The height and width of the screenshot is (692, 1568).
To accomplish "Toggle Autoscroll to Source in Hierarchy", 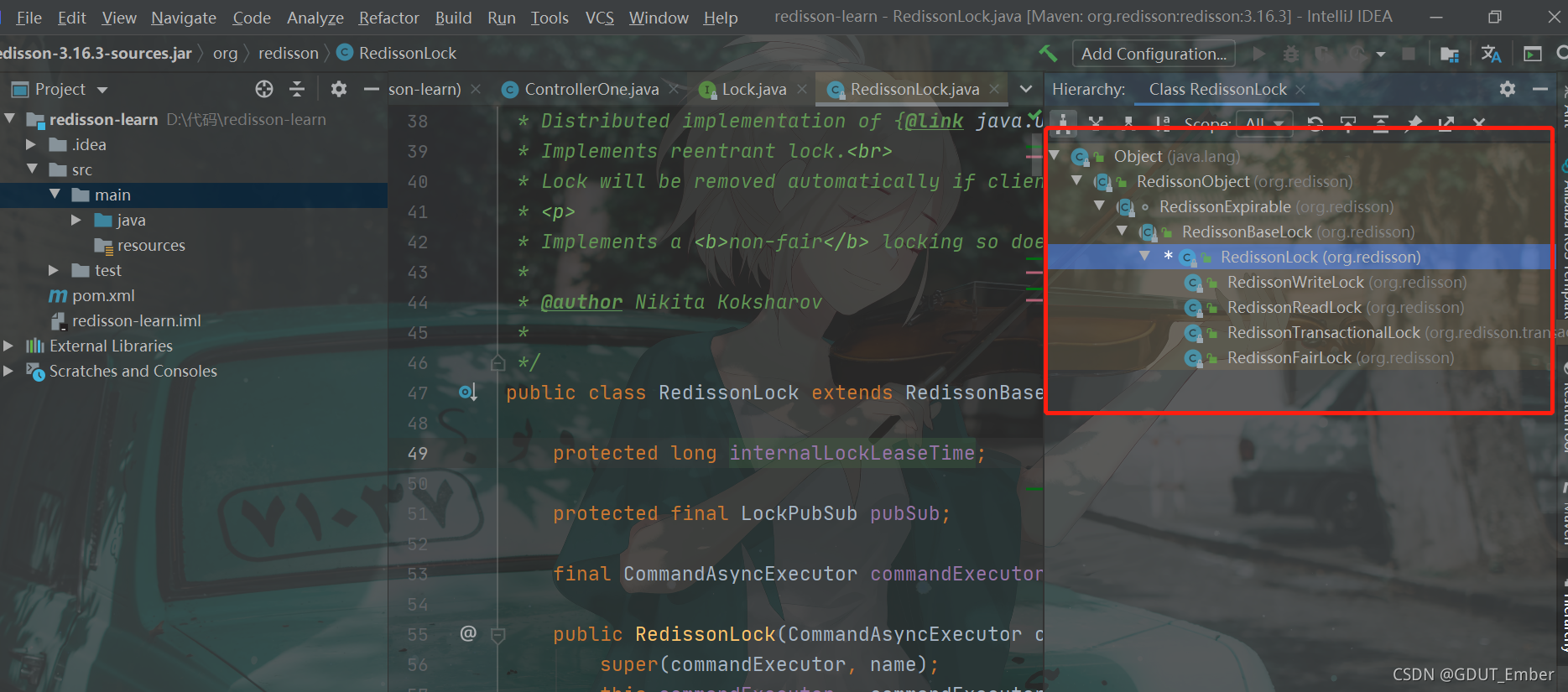I will pos(1348,123).
